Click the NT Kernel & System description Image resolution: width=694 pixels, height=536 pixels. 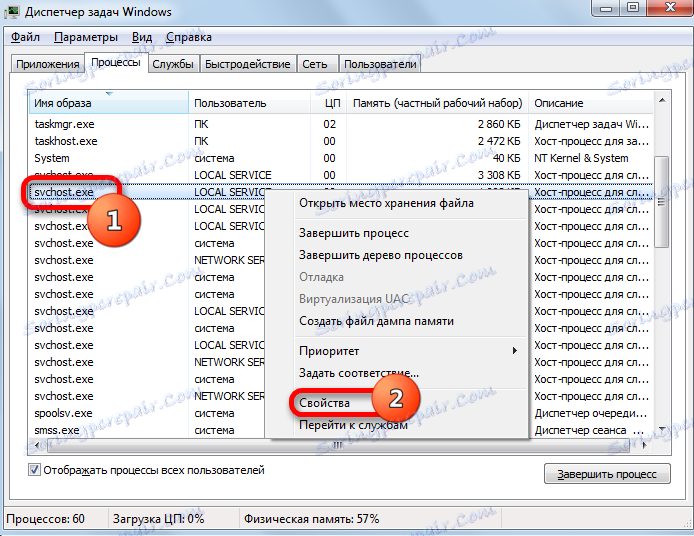581,158
